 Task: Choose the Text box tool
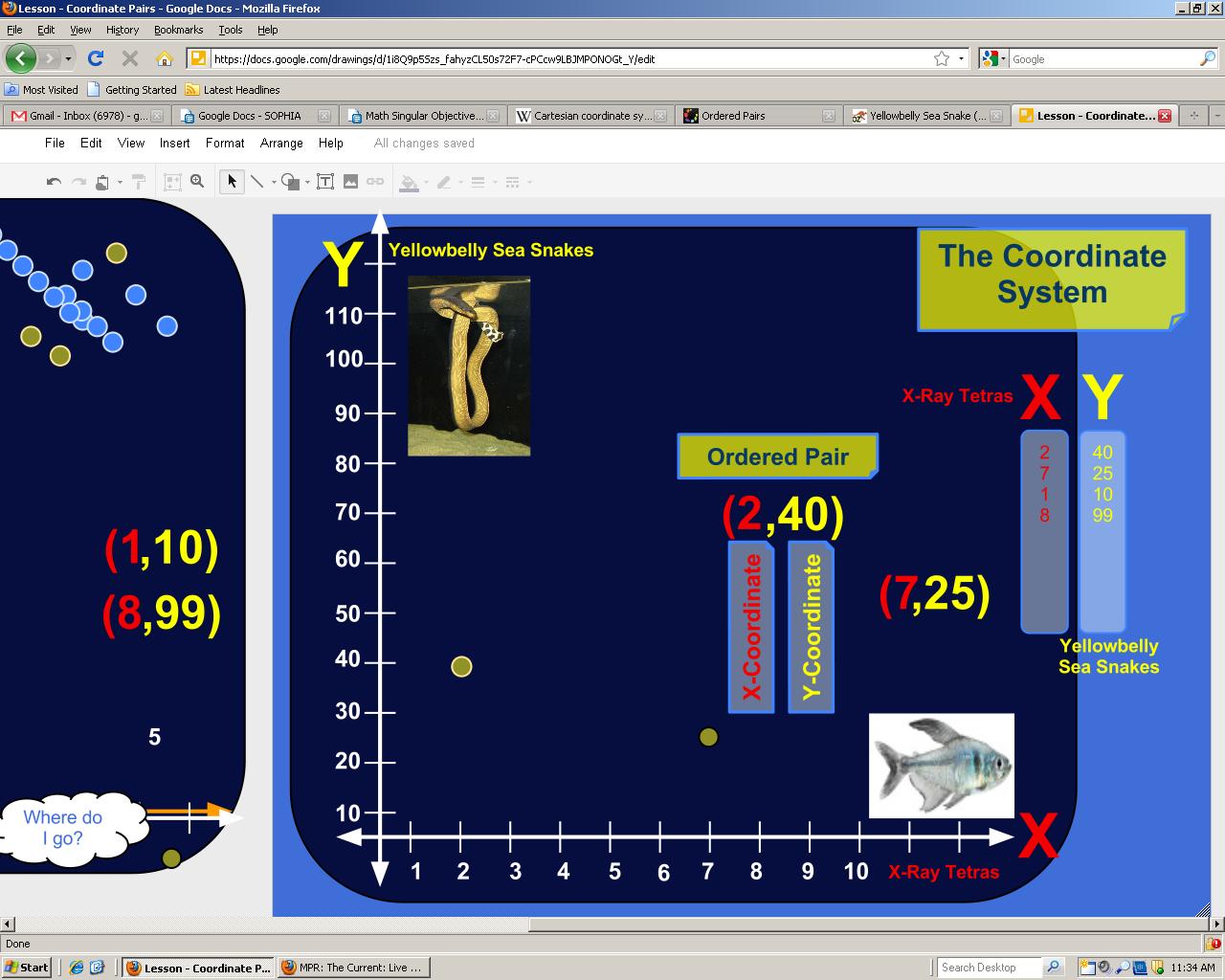click(325, 182)
